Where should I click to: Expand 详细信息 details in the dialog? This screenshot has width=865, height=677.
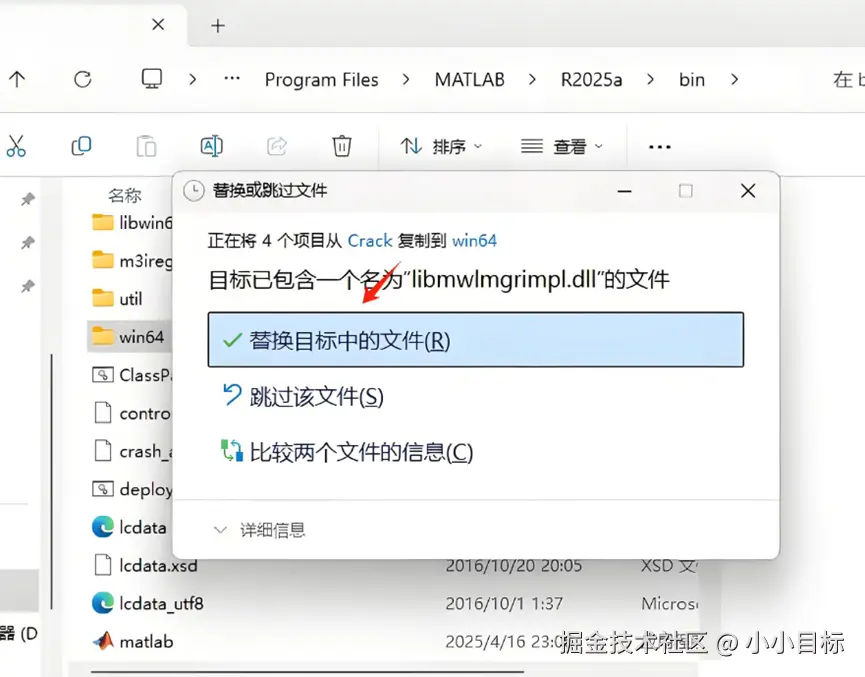pos(259,530)
